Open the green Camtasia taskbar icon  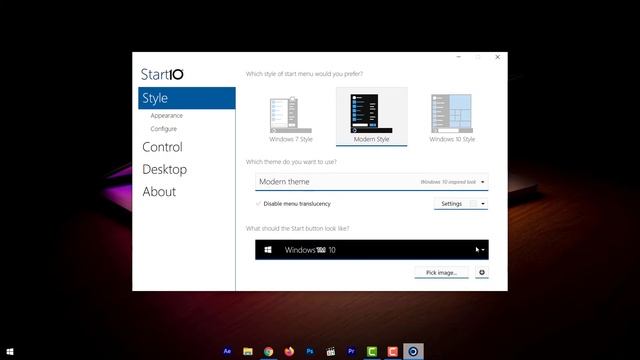coord(372,351)
